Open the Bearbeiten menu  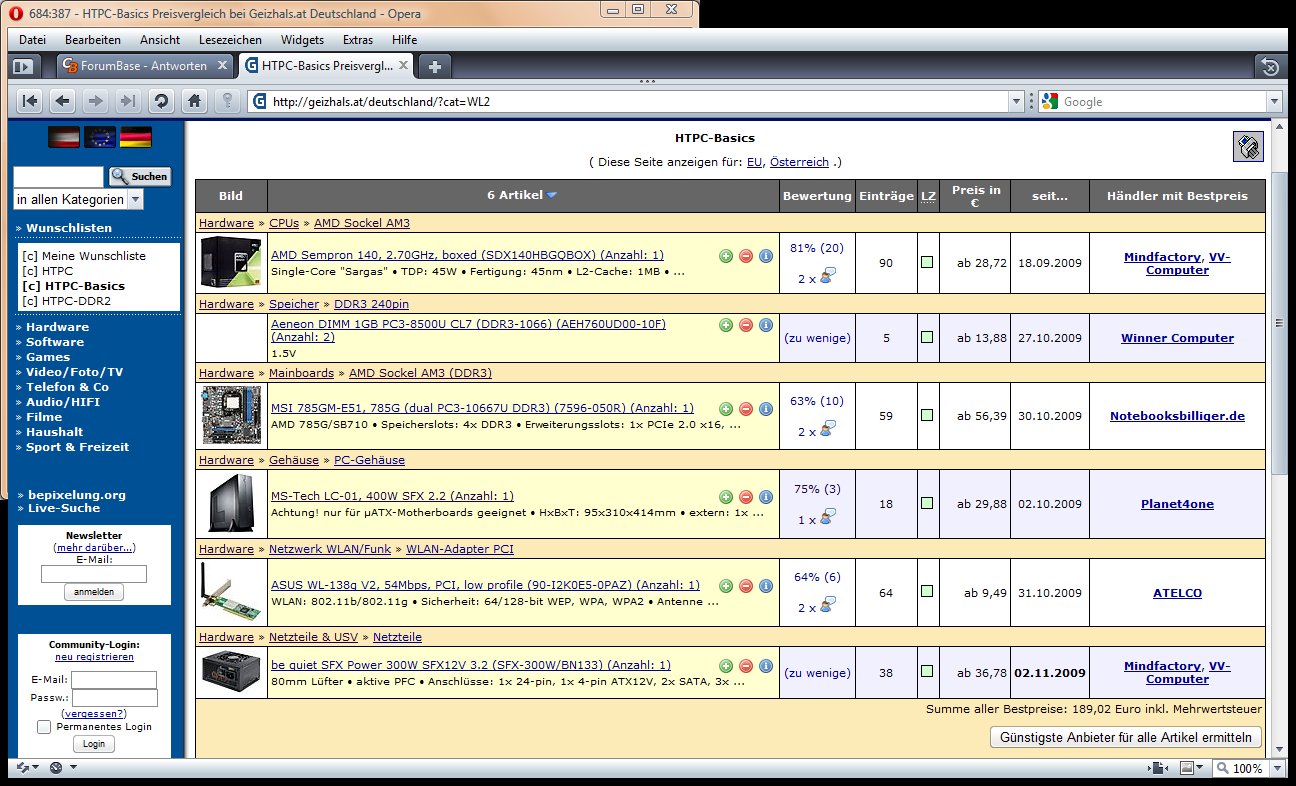tap(93, 40)
